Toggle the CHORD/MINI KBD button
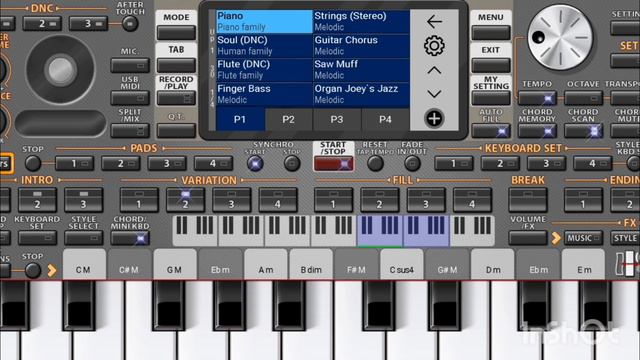640x360 pixels. click(130, 238)
